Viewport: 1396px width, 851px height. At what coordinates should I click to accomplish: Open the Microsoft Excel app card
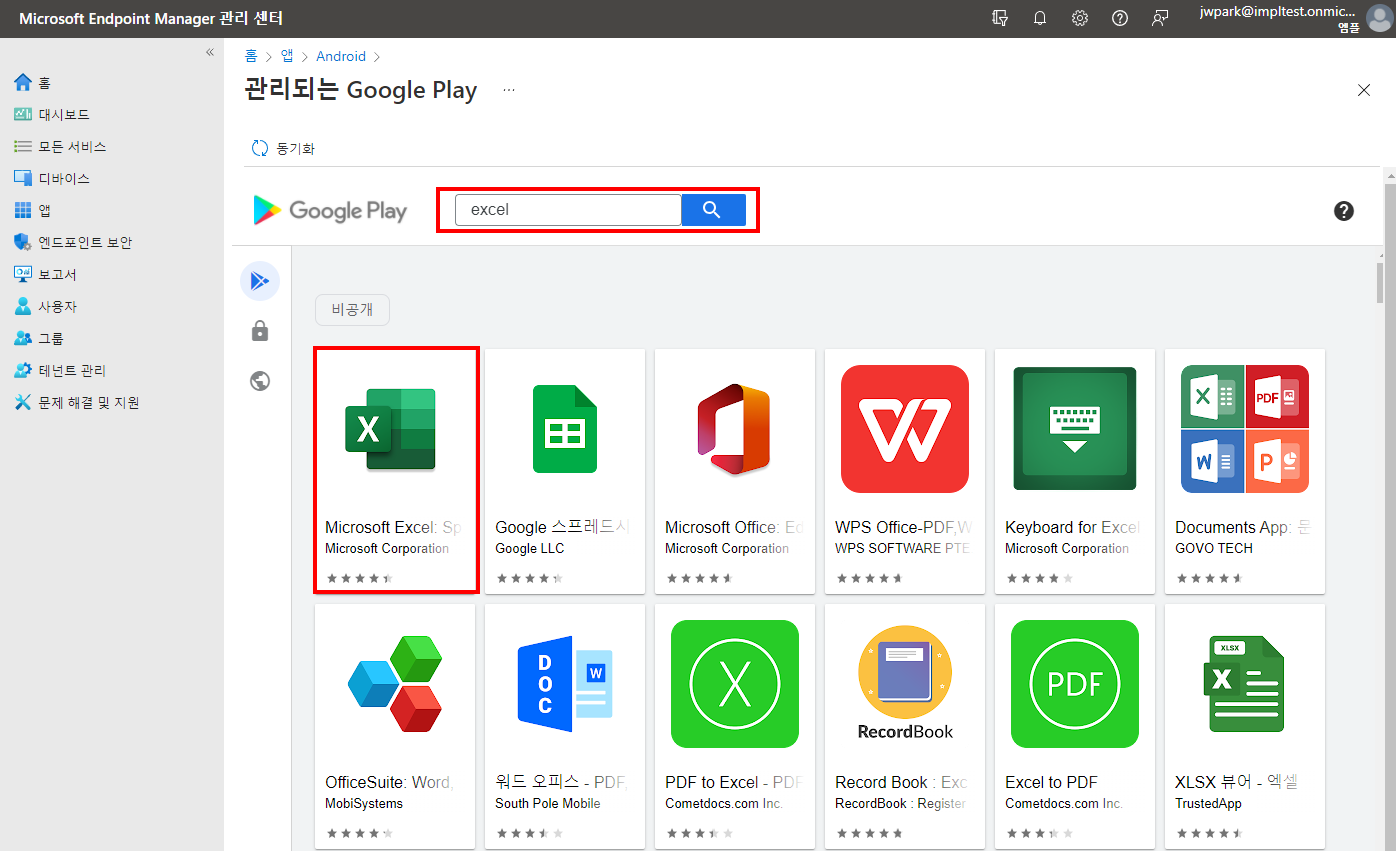pos(395,470)
